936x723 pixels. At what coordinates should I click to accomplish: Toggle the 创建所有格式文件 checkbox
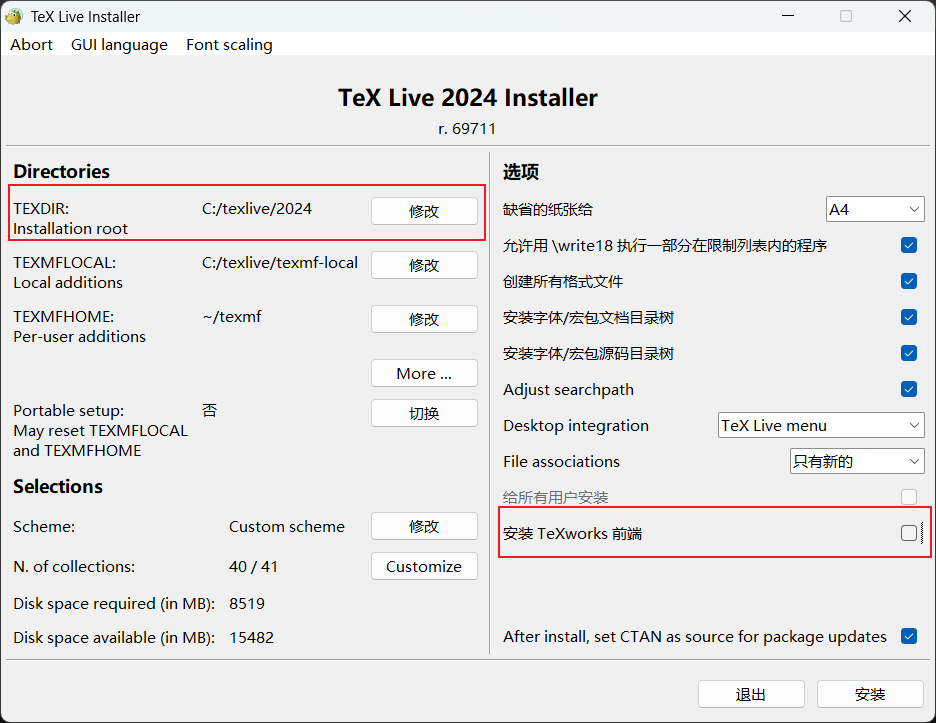(909, 281)
